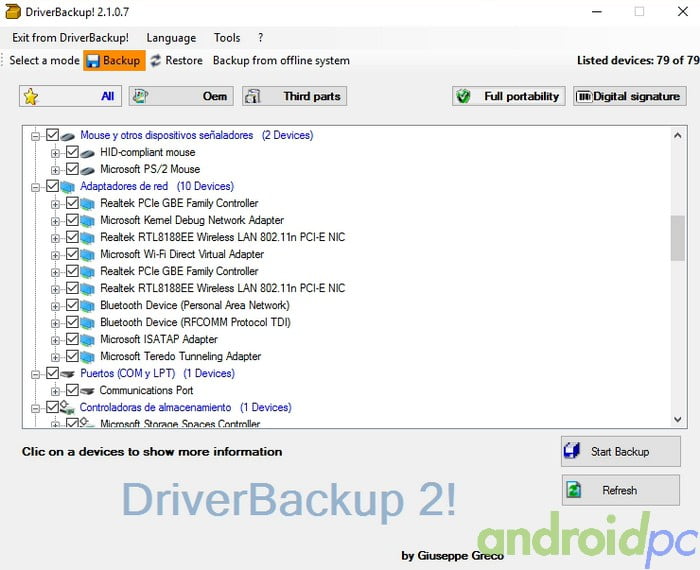Click the Digital signature button text
700x570 pixels.
(x=637, y=96)
